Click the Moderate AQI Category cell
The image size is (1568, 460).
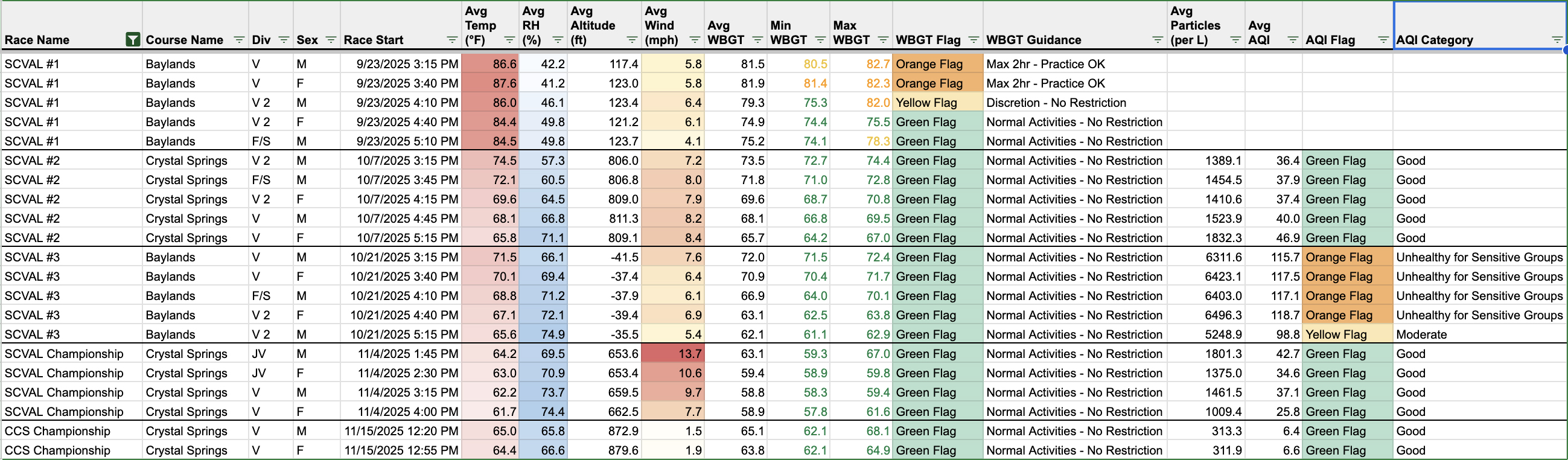pyautogui.click(x=1479, y=334)
